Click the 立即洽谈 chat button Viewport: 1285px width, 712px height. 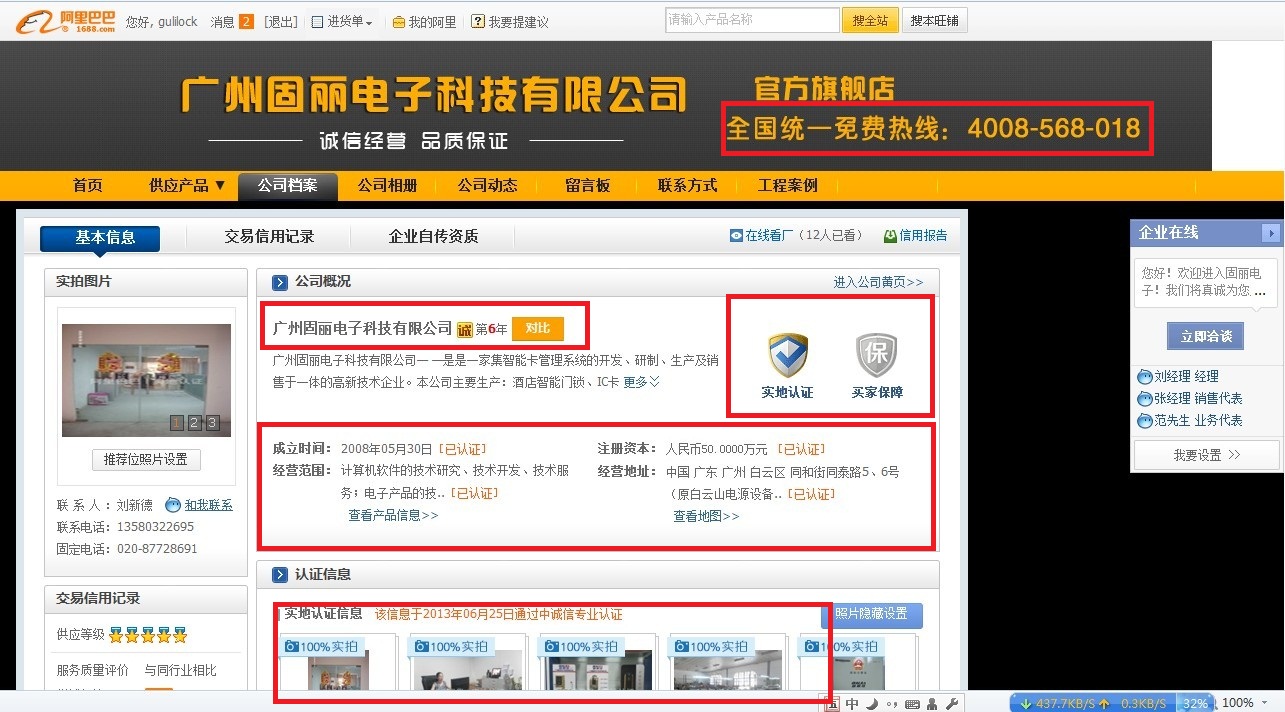[1204, 334]
